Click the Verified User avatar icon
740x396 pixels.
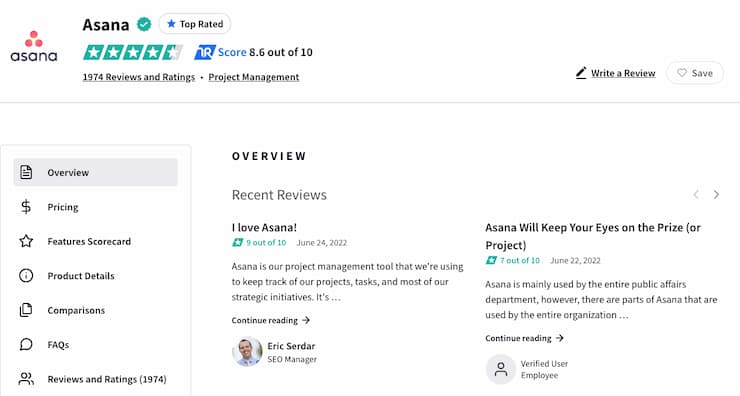pyautogui.click(x=501, y=369)
